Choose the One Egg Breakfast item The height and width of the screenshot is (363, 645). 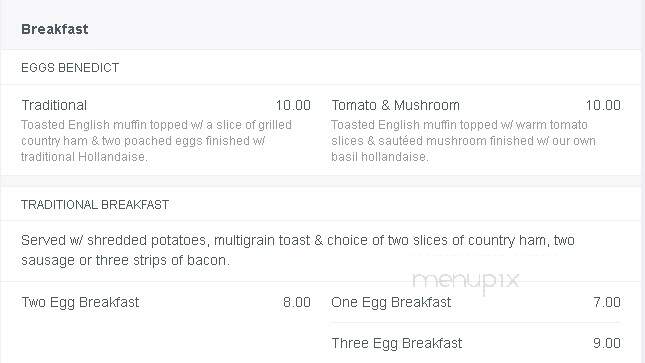pyautogui.click(x=391, y=302)
